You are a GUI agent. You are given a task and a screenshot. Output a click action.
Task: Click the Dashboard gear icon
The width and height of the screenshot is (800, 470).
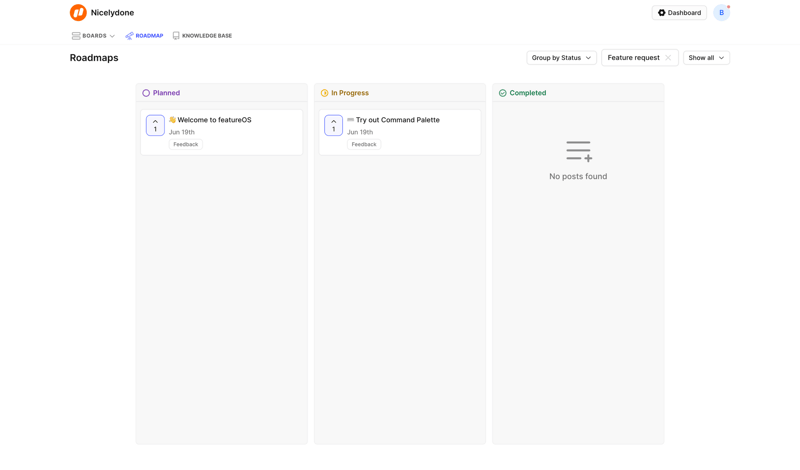coord(662,13)
